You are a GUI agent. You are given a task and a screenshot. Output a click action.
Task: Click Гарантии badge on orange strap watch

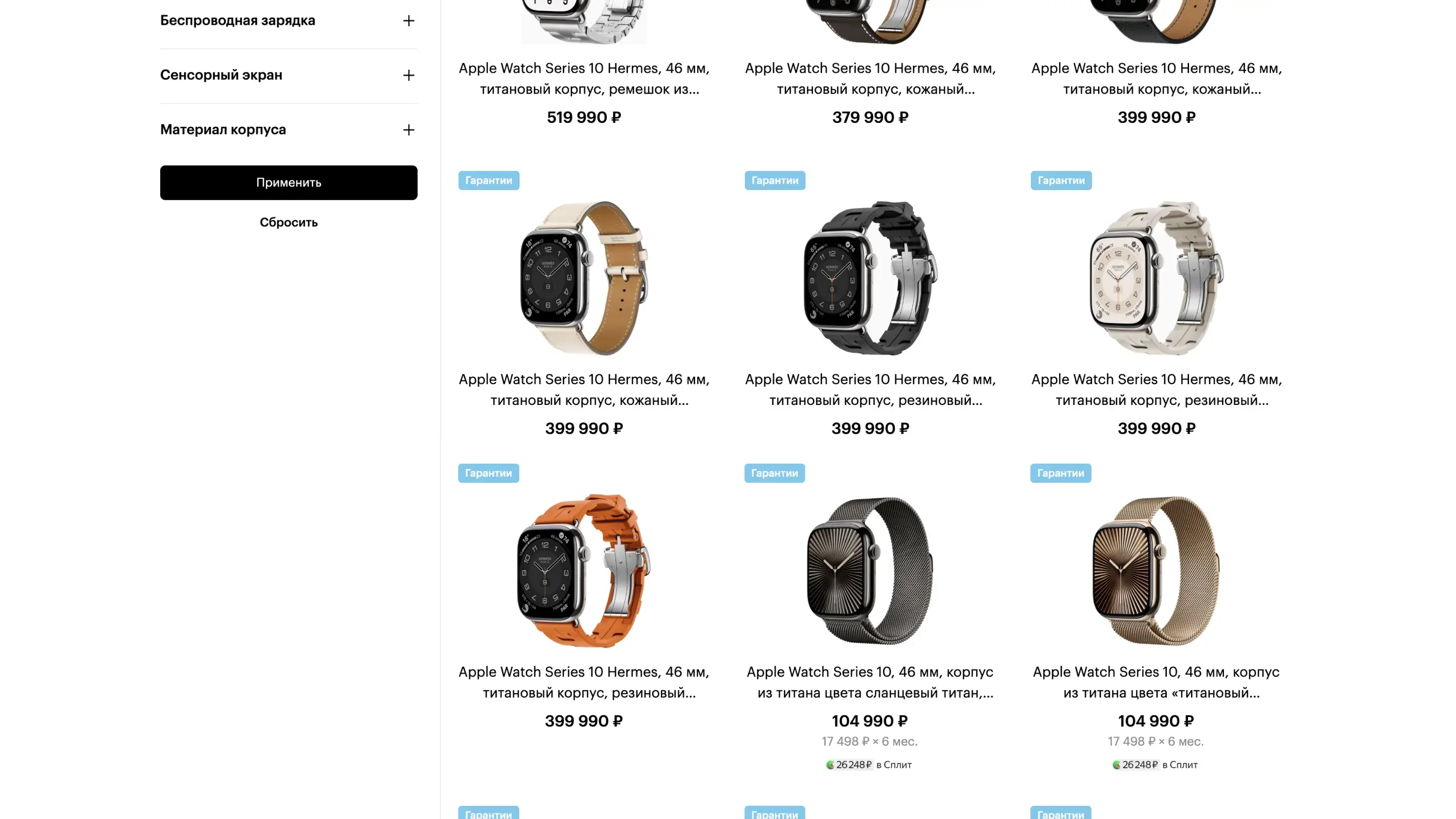[488, 473]
